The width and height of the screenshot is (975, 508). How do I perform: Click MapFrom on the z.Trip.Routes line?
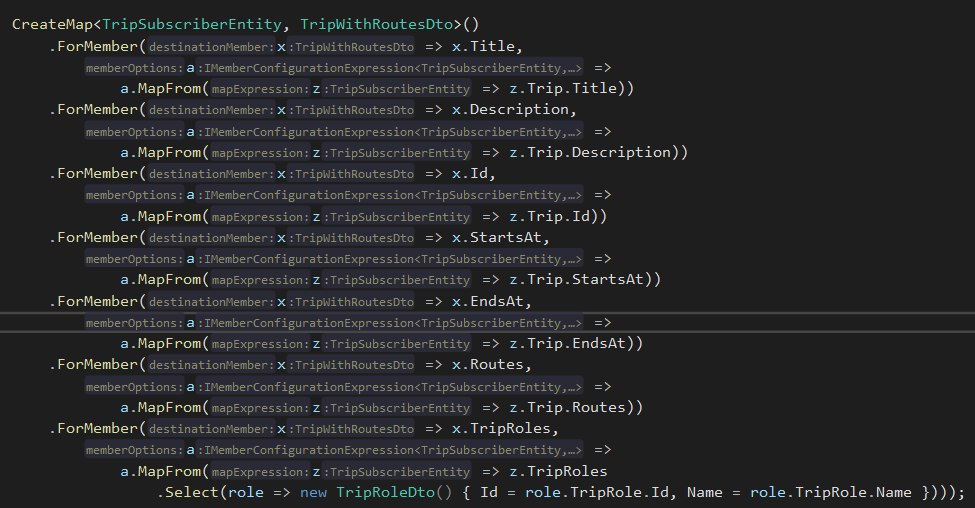[x=169, y=407]
